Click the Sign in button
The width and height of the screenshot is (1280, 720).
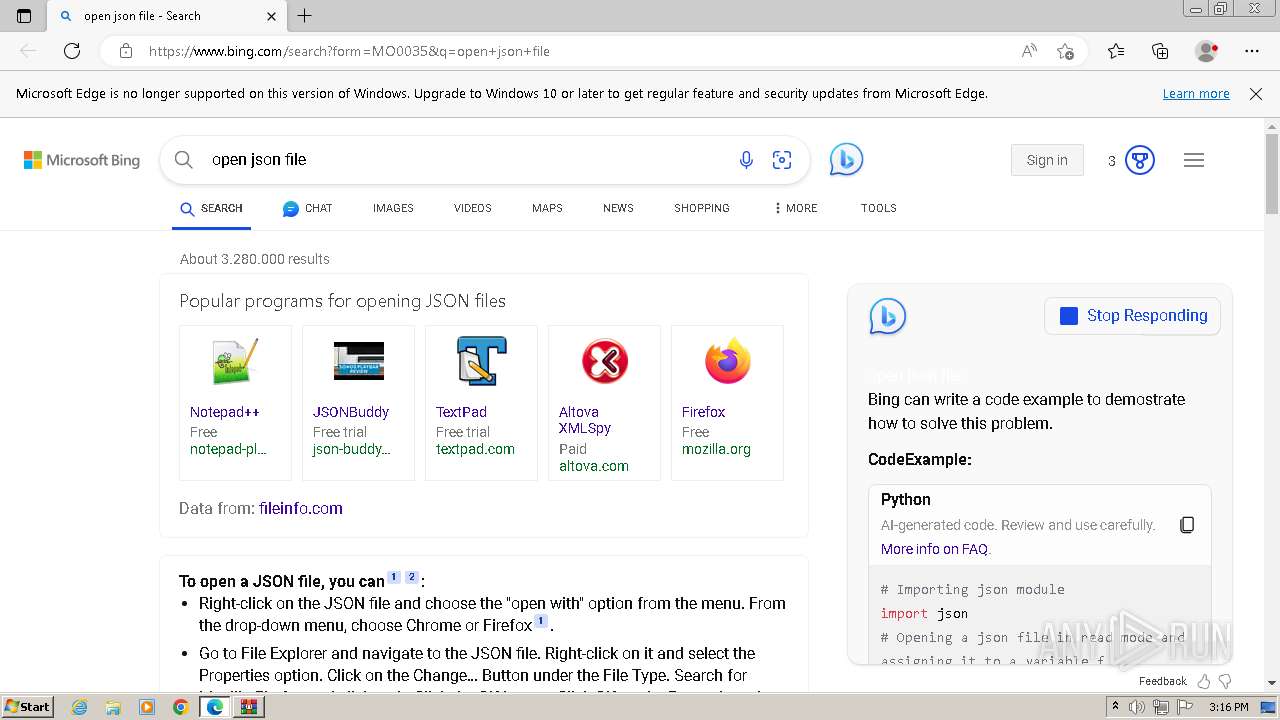pyautogui.click(x=1047, y=160)
